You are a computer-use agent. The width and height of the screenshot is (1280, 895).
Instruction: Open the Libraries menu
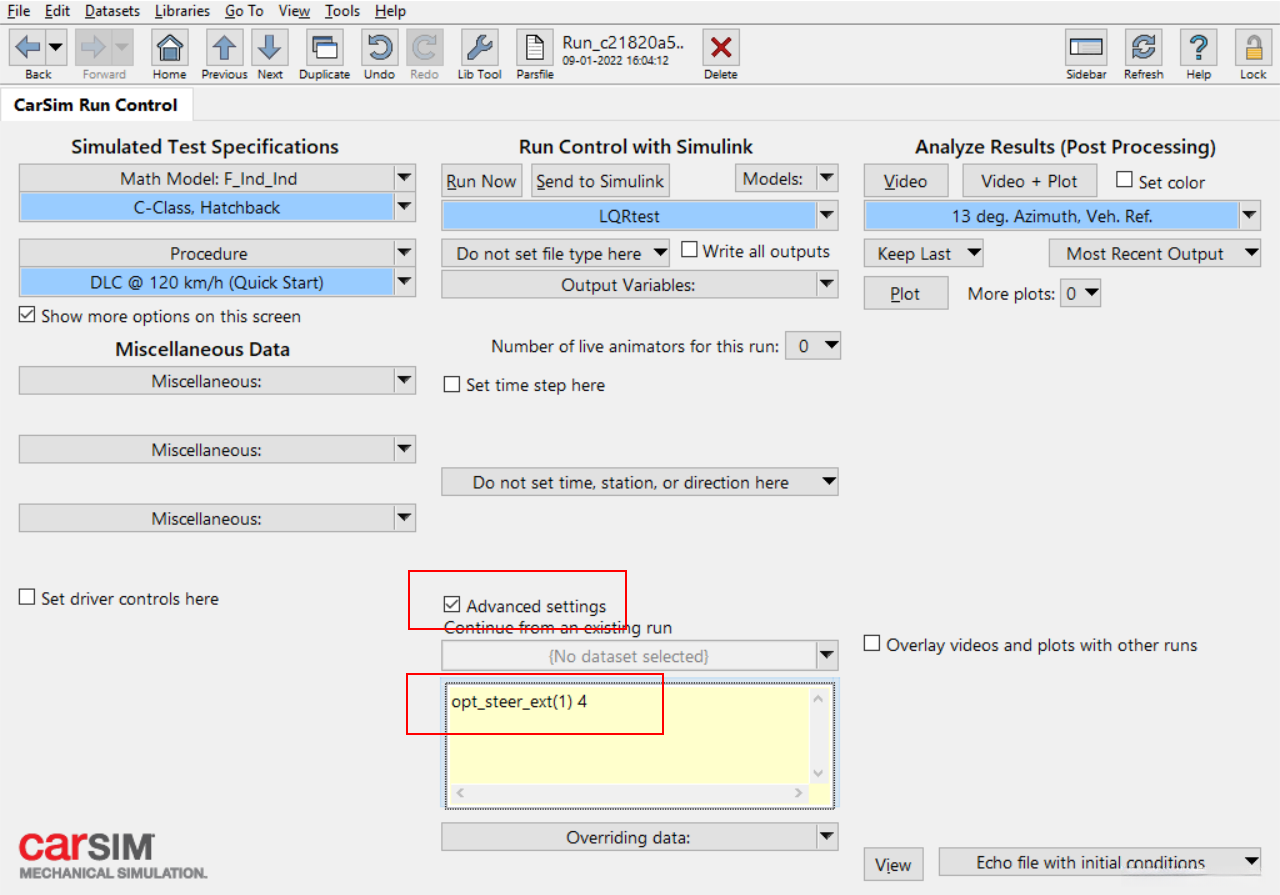tap(182, 11)
